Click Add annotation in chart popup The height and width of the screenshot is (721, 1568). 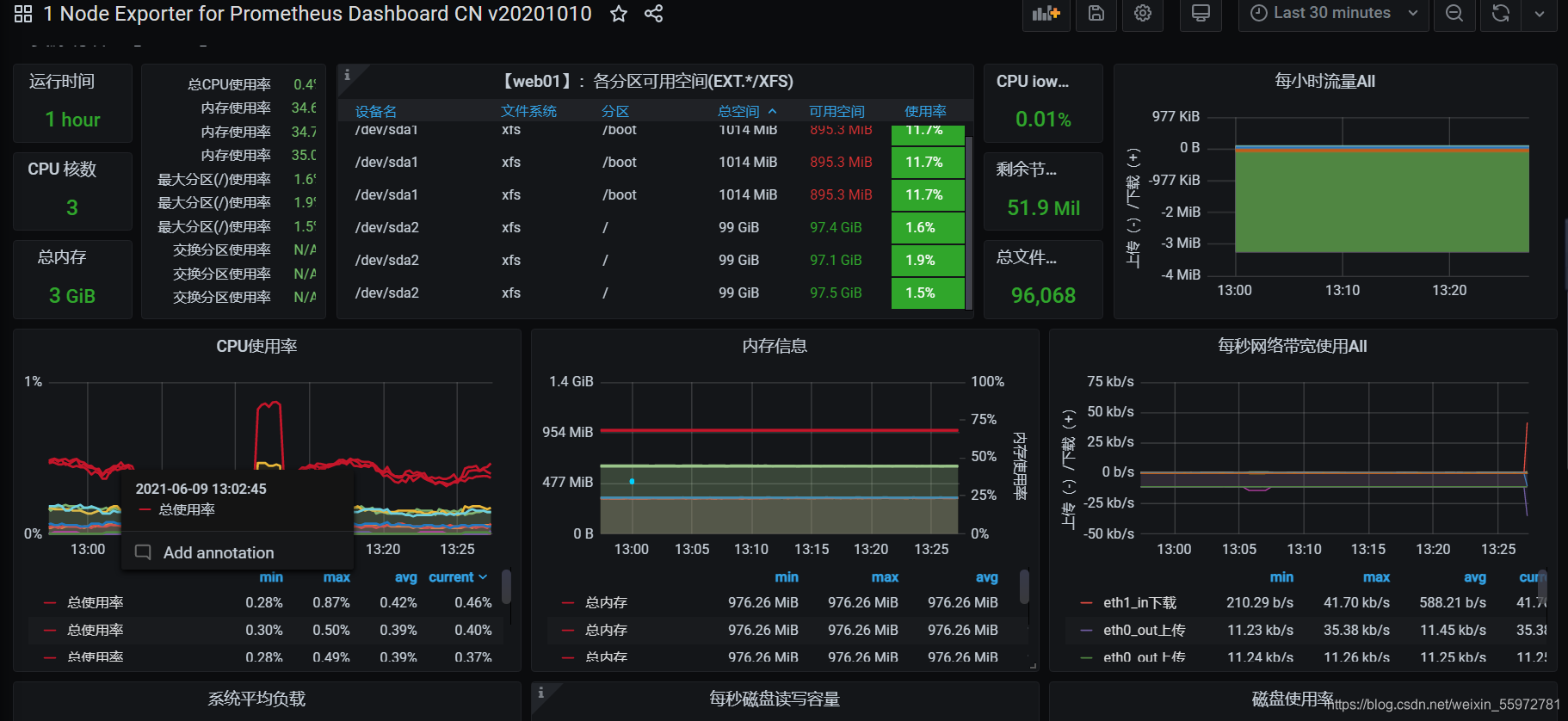pos(219,552)
